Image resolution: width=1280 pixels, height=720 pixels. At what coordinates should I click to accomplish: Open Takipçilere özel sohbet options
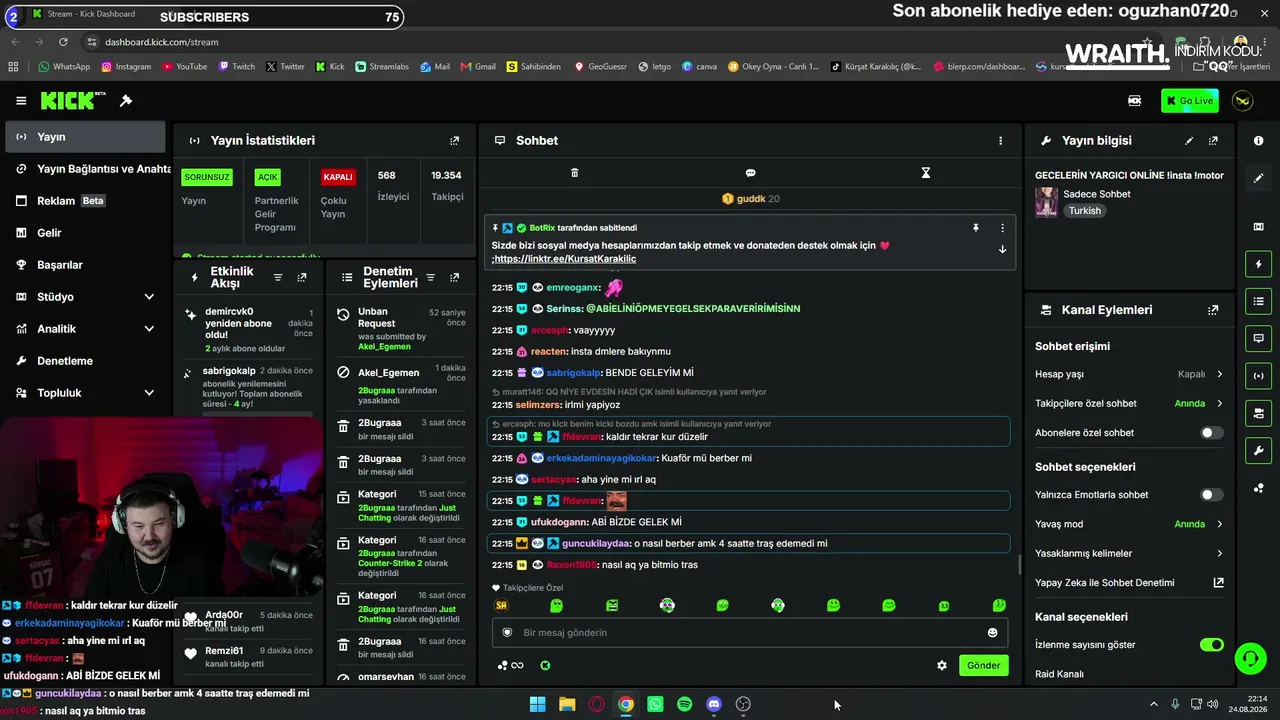tap(1129, 404)
